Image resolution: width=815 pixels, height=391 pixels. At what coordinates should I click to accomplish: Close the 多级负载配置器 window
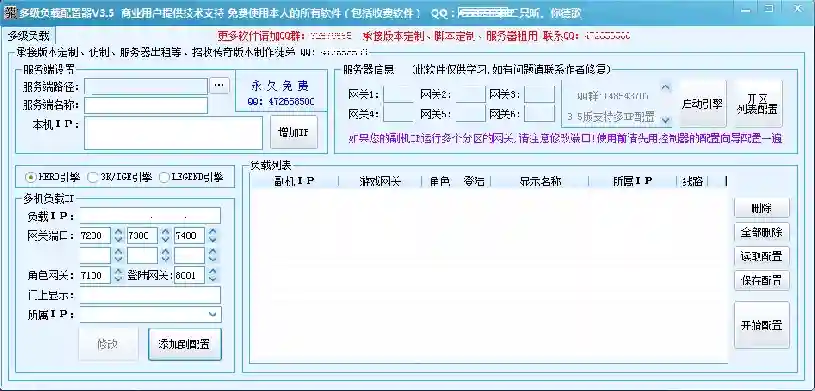click(x=798, y=9)
